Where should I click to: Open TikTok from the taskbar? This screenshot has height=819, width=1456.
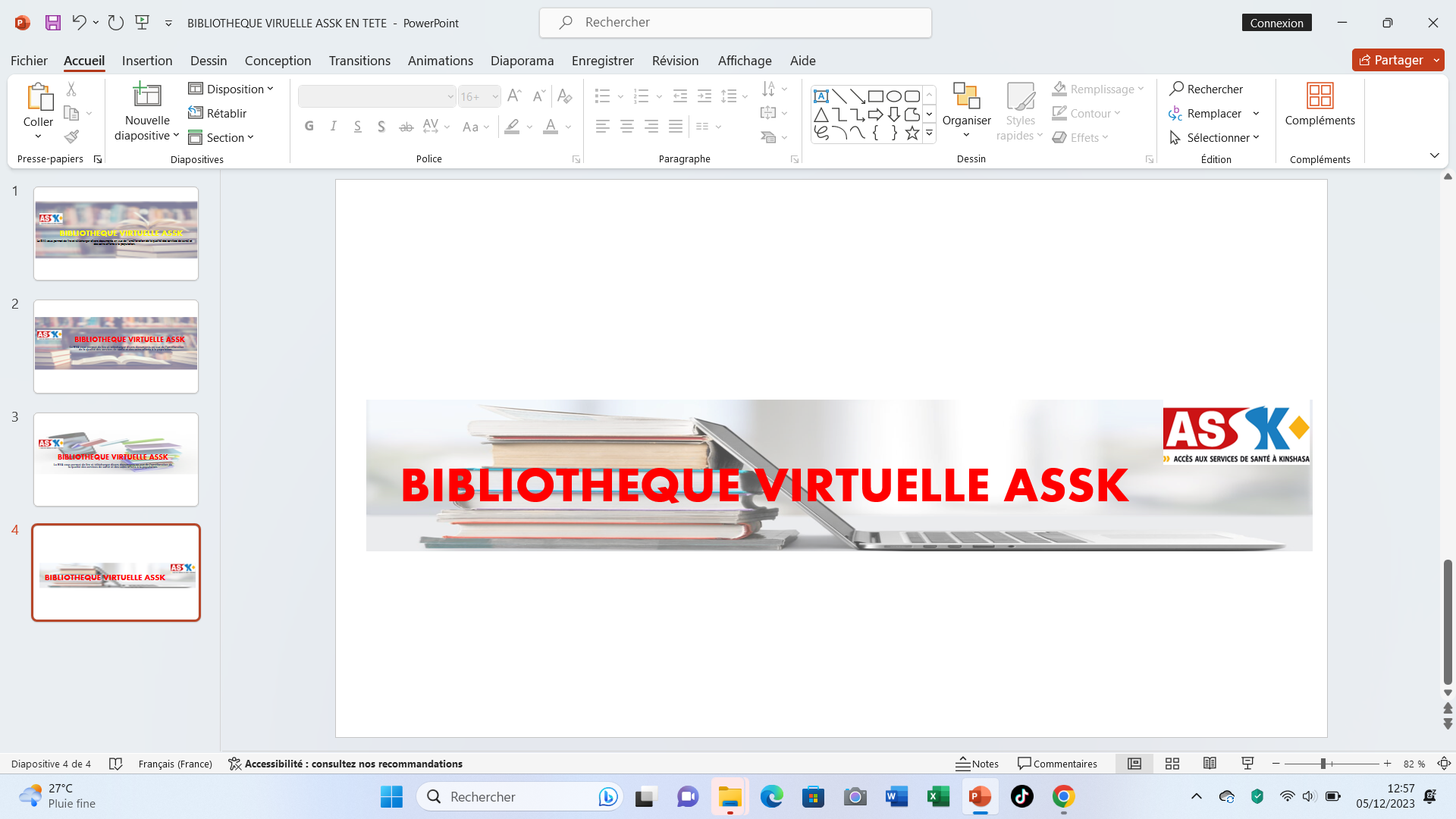tap(1021, 797)
